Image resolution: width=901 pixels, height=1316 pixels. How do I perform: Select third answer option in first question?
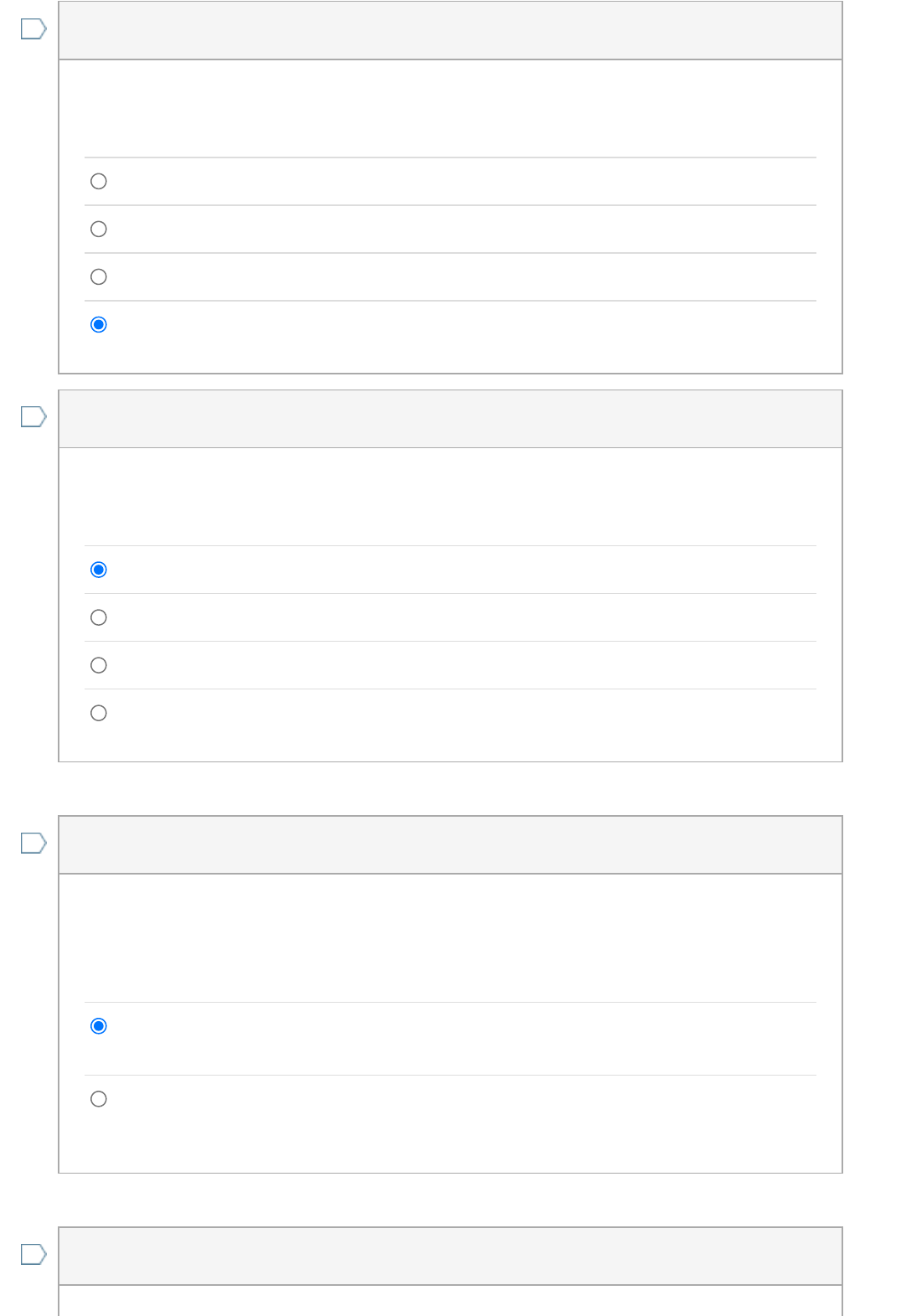tap(99, 277)
